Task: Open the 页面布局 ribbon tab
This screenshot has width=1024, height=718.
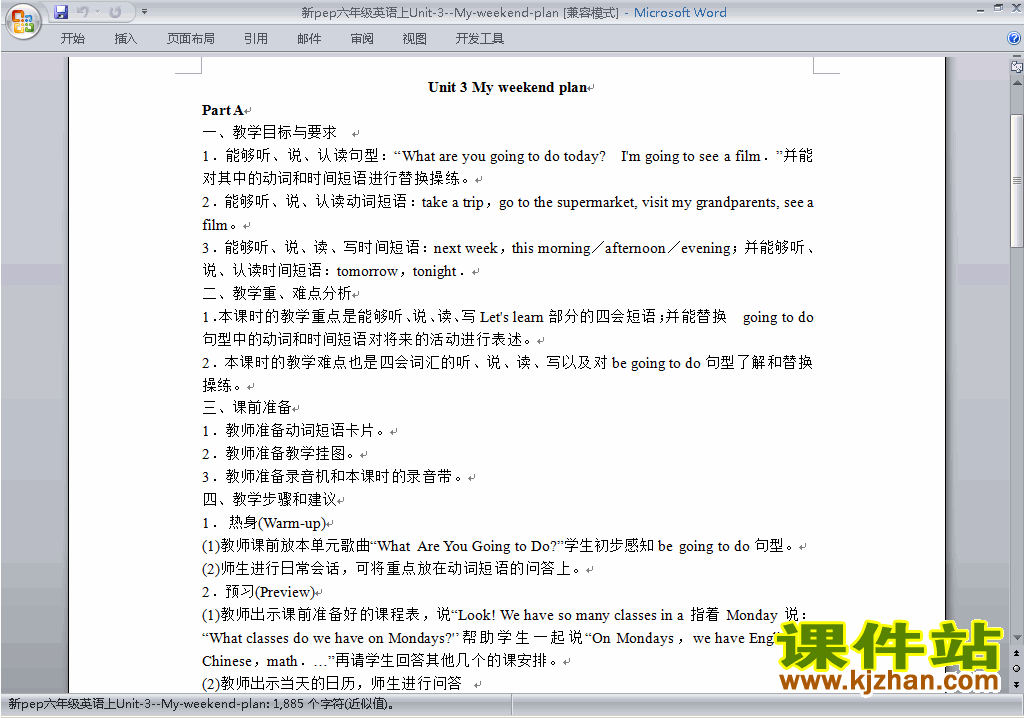Action: (191, 39)
